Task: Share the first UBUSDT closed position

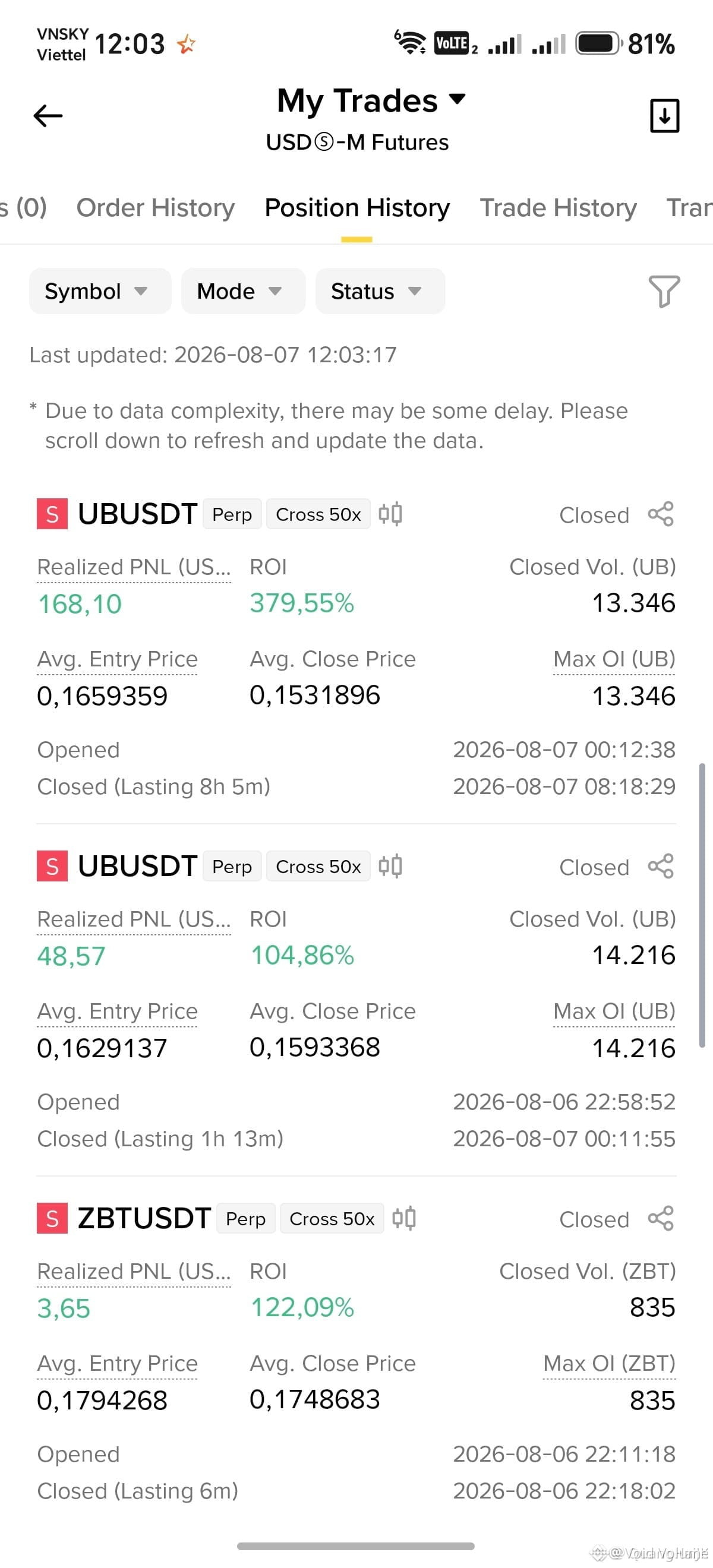Action: point(661,514)
